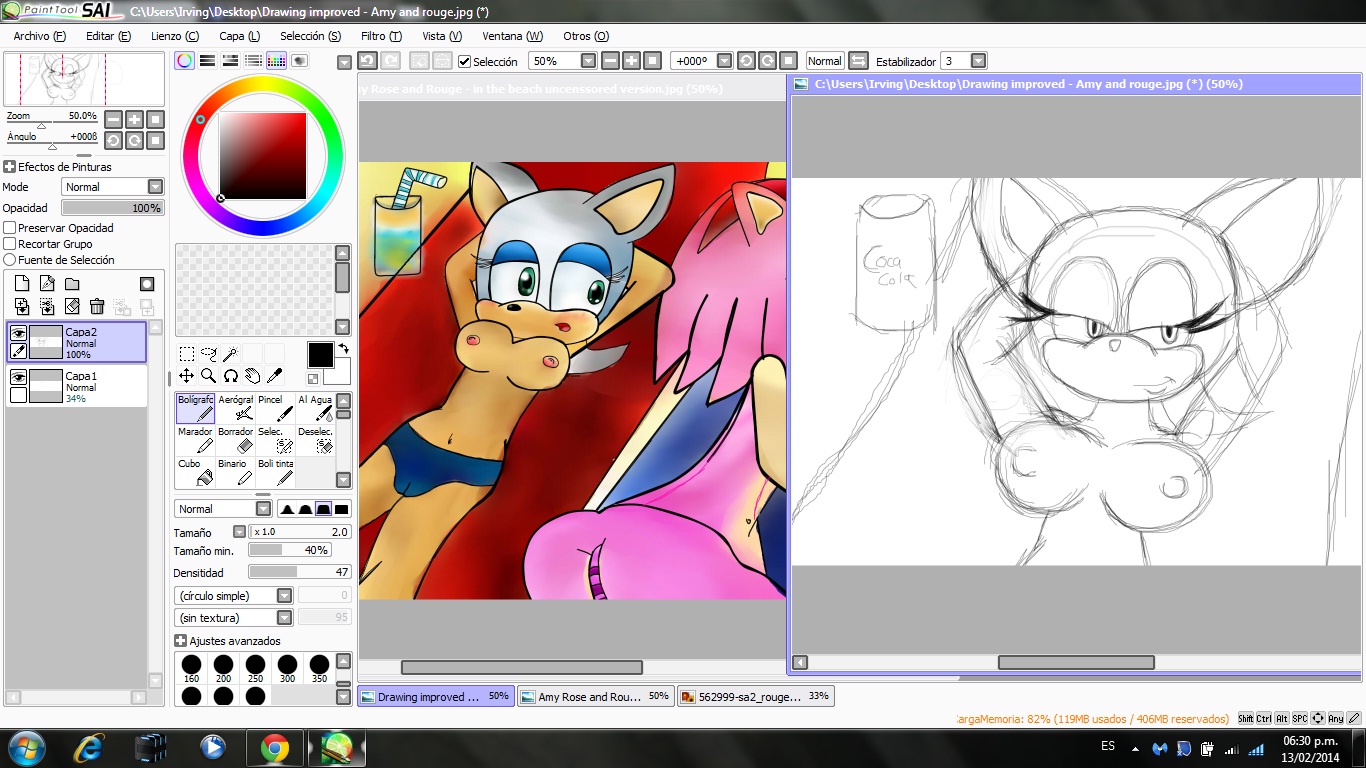This screenshot has height=768, width=1366.
Task: Pick the hand pan tool
Action: click(252, 376)
